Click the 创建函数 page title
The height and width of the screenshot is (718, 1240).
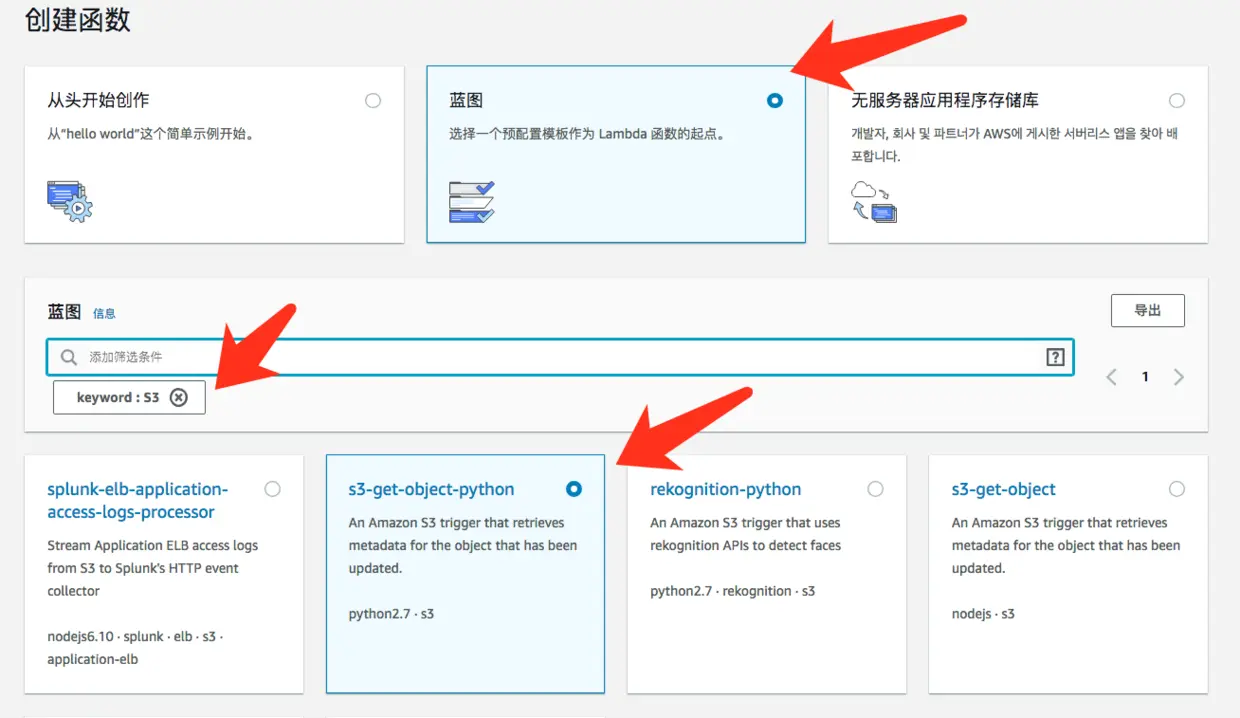pos(78,20)
